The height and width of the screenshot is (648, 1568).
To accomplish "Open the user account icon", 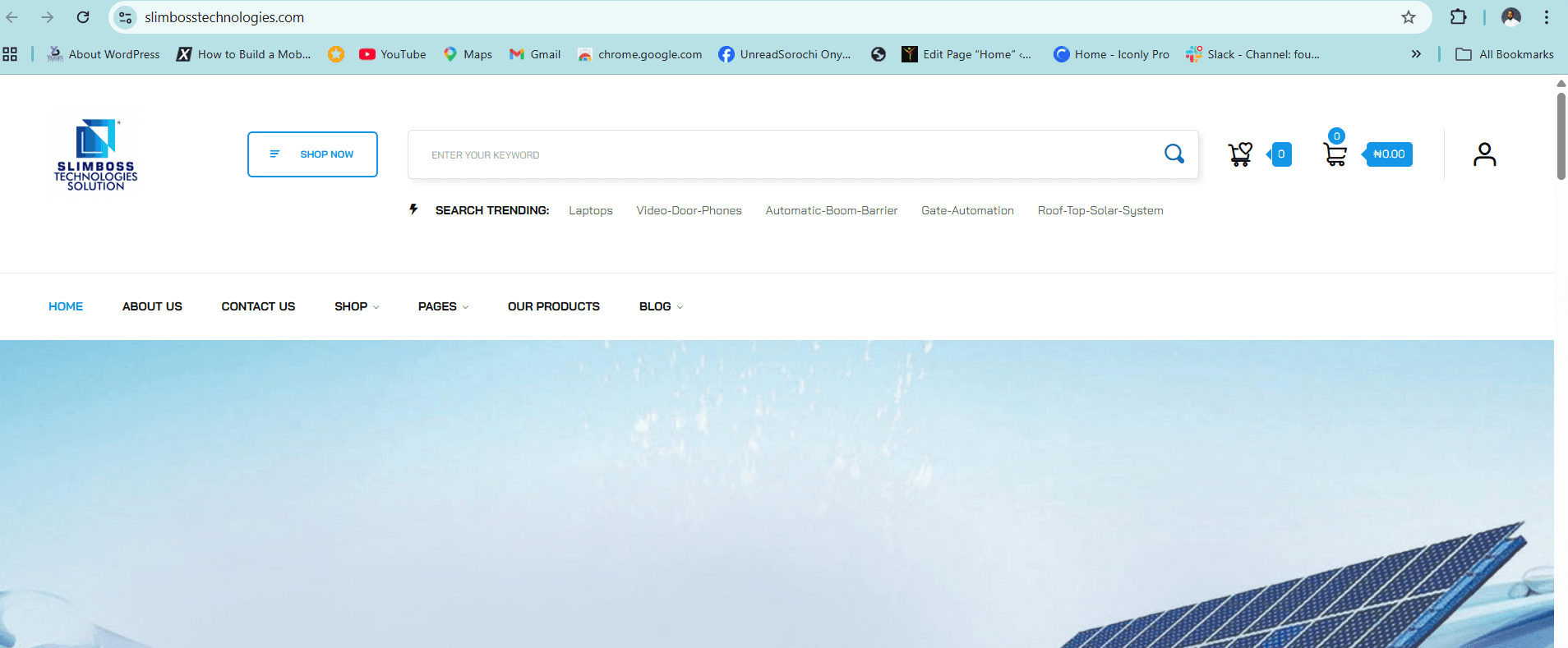I will 1484,154.
